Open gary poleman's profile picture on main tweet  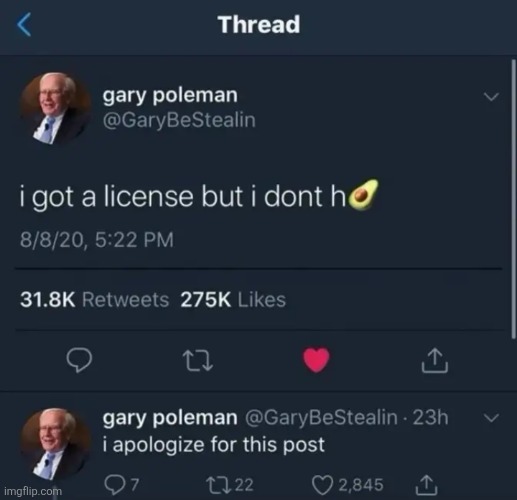pyautogui.click(x=55, y=109)
